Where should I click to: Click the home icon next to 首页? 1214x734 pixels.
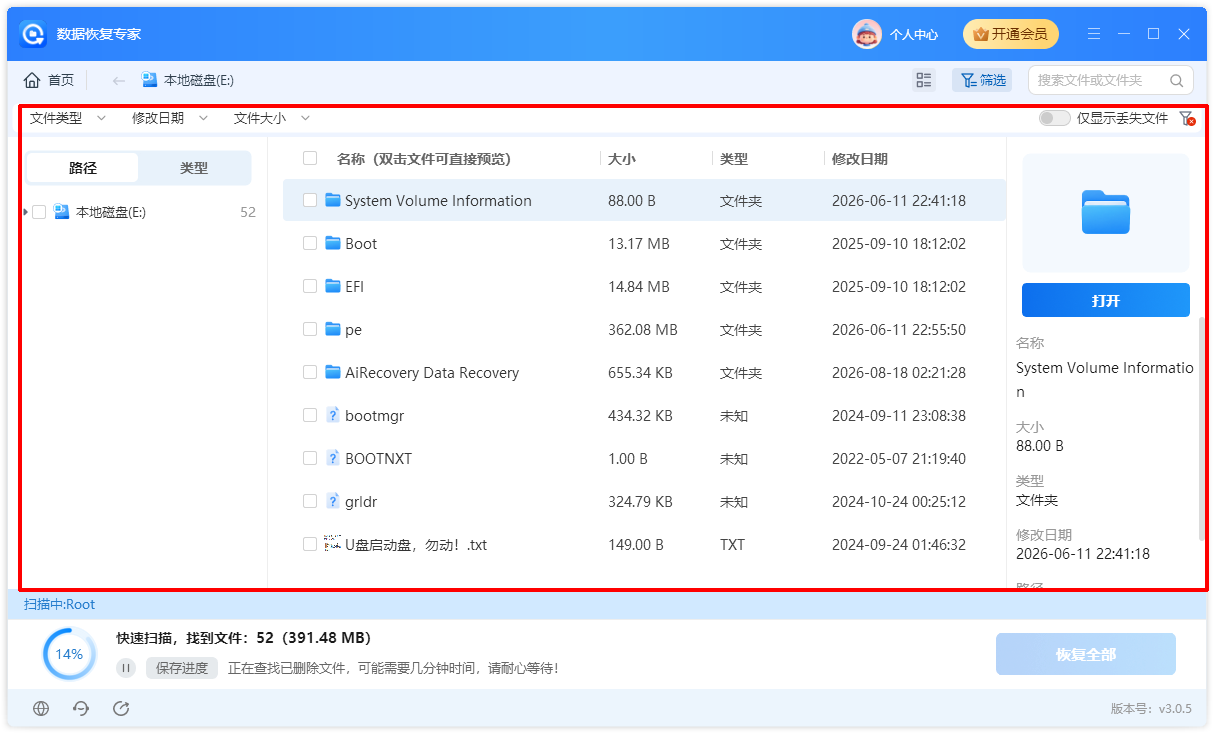tap(32, 80)
